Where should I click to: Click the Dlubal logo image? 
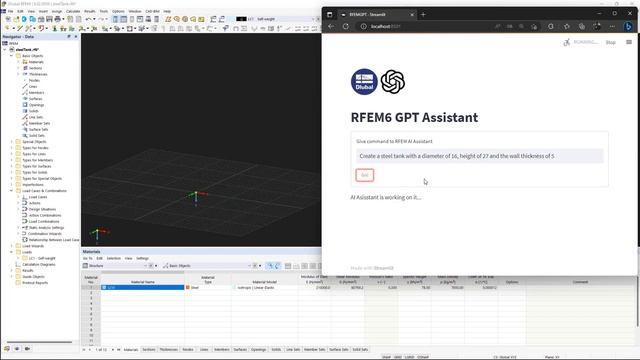pos(364,82)
